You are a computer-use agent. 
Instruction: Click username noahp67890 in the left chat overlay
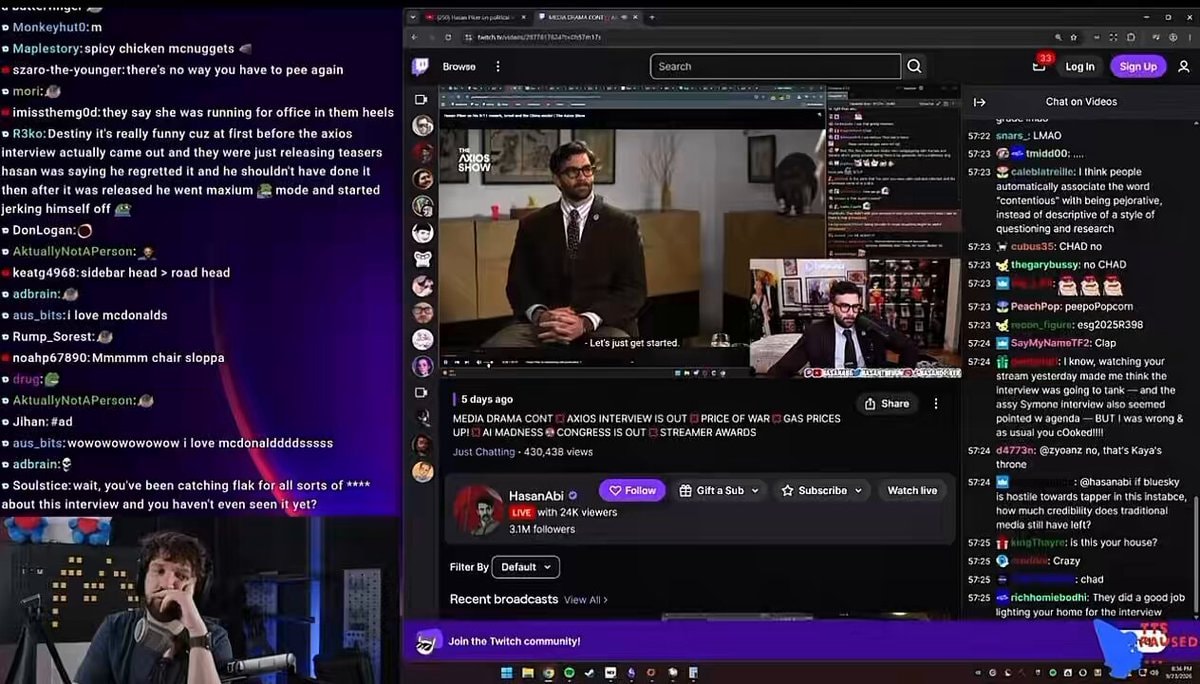50,357
